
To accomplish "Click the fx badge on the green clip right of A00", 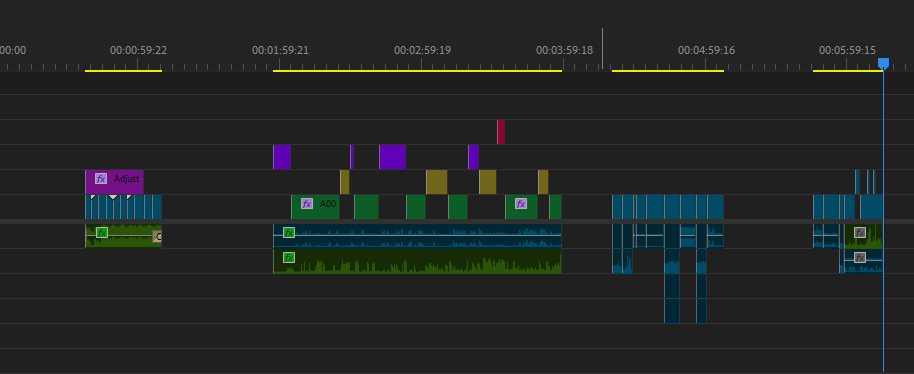I will pos(521,203).
